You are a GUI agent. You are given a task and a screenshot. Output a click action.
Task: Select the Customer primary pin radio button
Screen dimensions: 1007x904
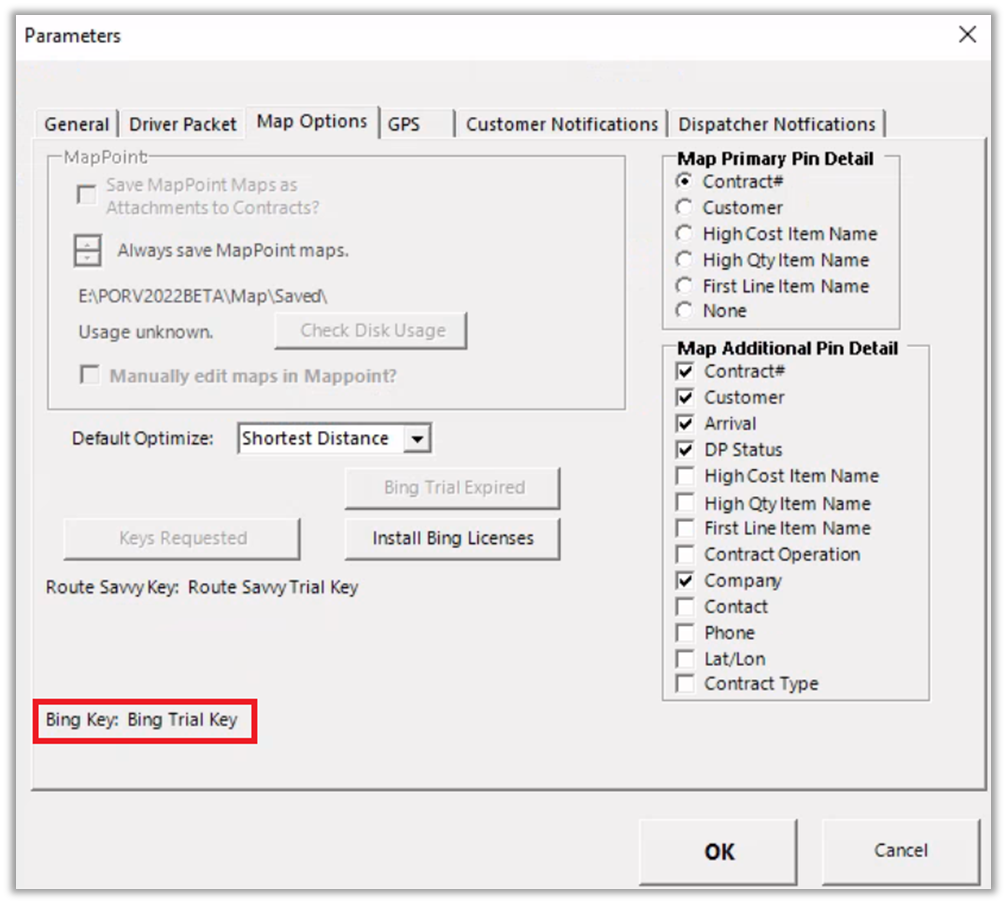pyautogui.click(x=685, y=208)
